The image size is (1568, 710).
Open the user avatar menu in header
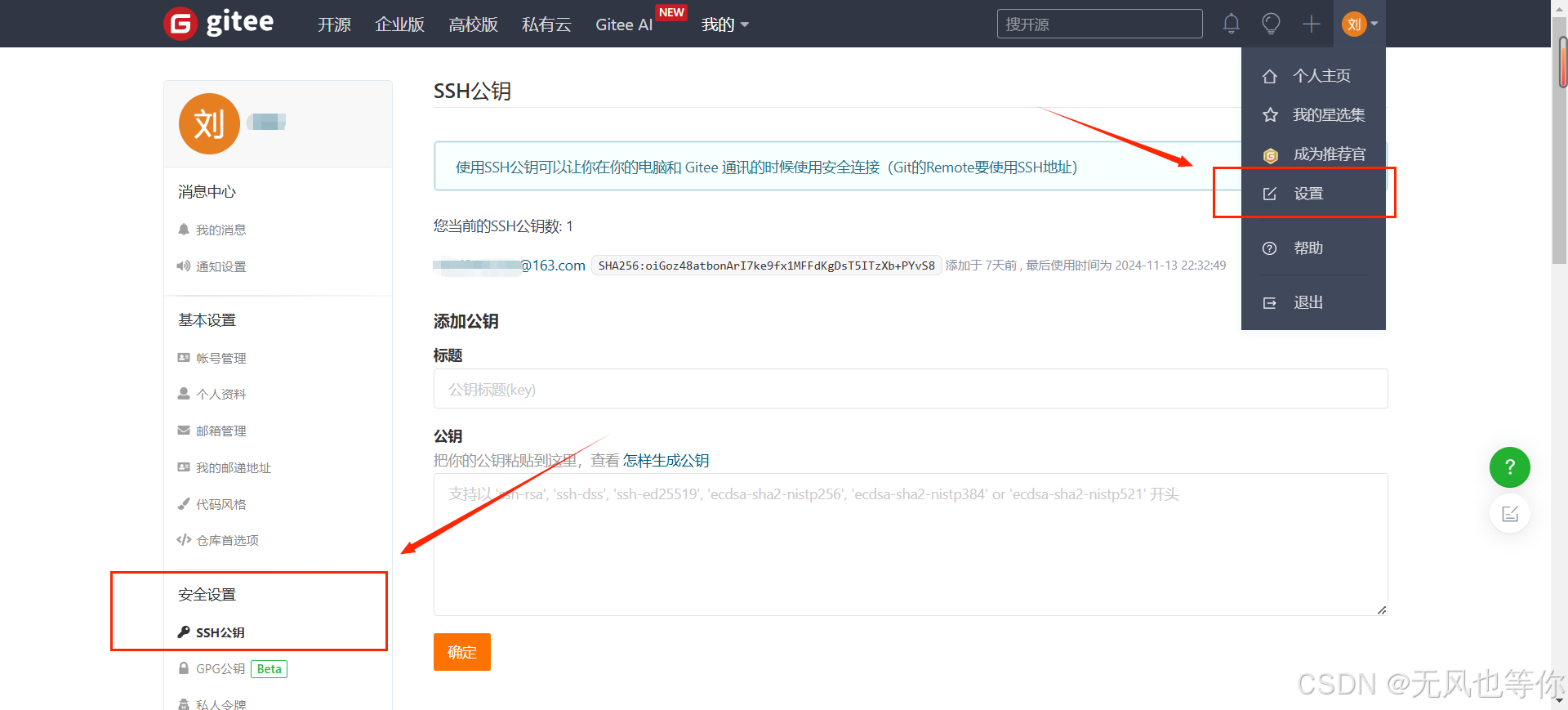pyautogui.click(x=1360, y=24)
